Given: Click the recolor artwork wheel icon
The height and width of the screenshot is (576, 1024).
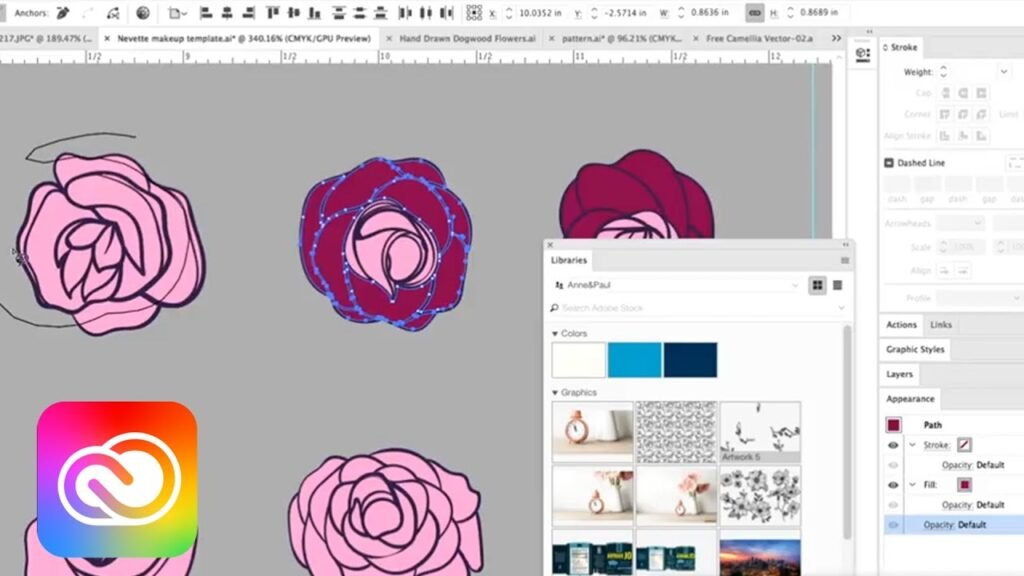Looking at the screenshot, I should point(143,12).
